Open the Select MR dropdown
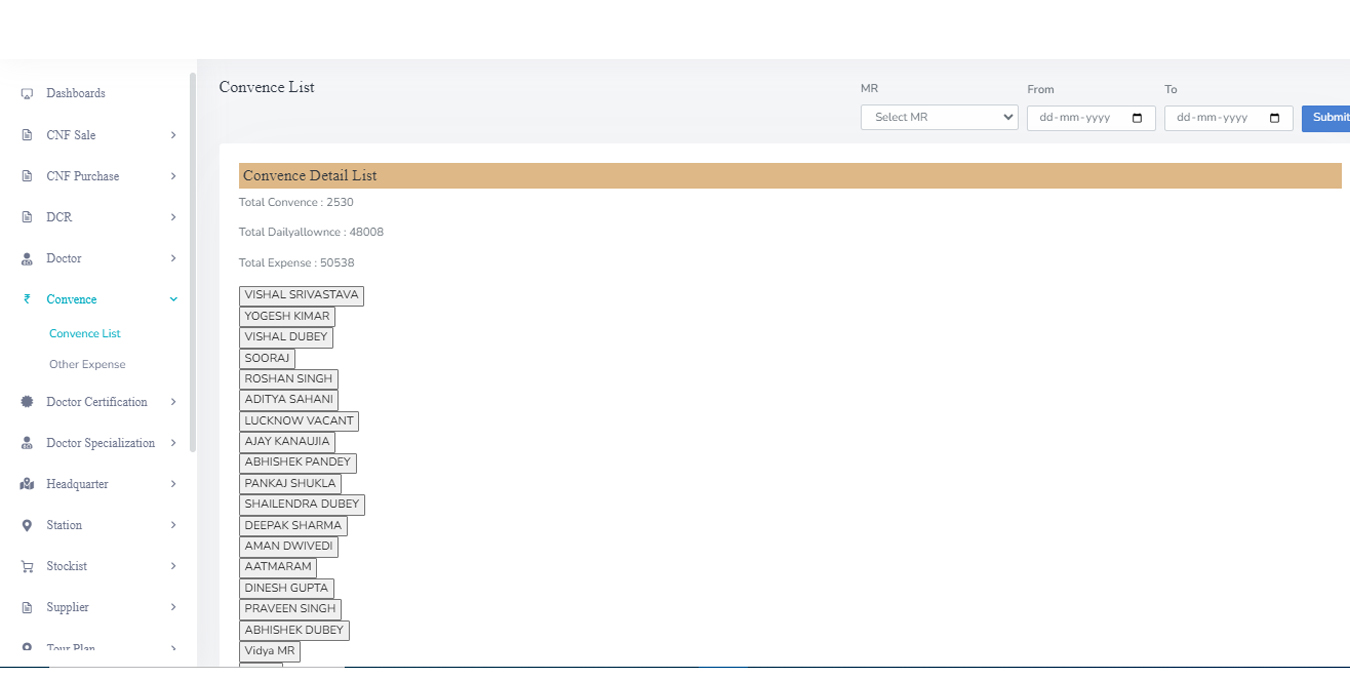The image size is (1350, 700). click(938, 117)
